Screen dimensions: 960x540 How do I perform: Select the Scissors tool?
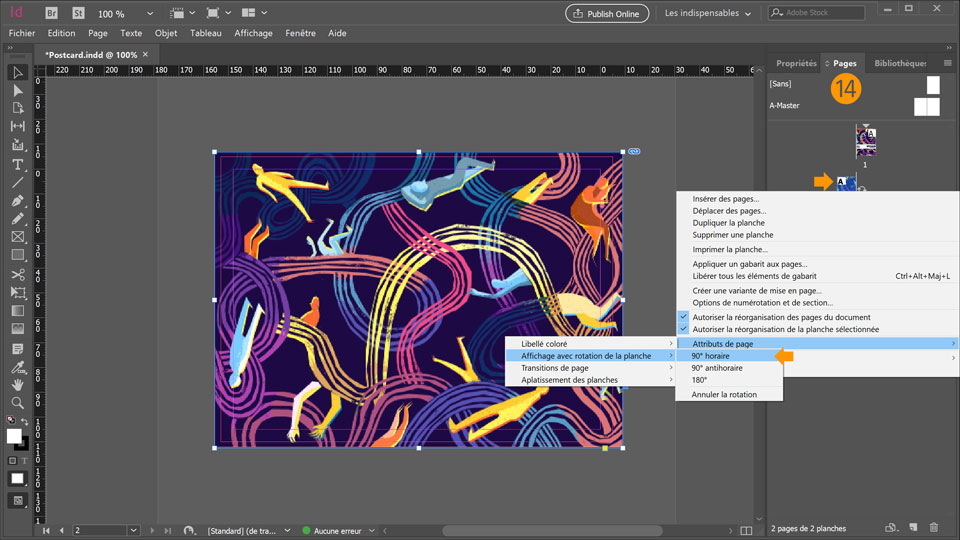18,274
